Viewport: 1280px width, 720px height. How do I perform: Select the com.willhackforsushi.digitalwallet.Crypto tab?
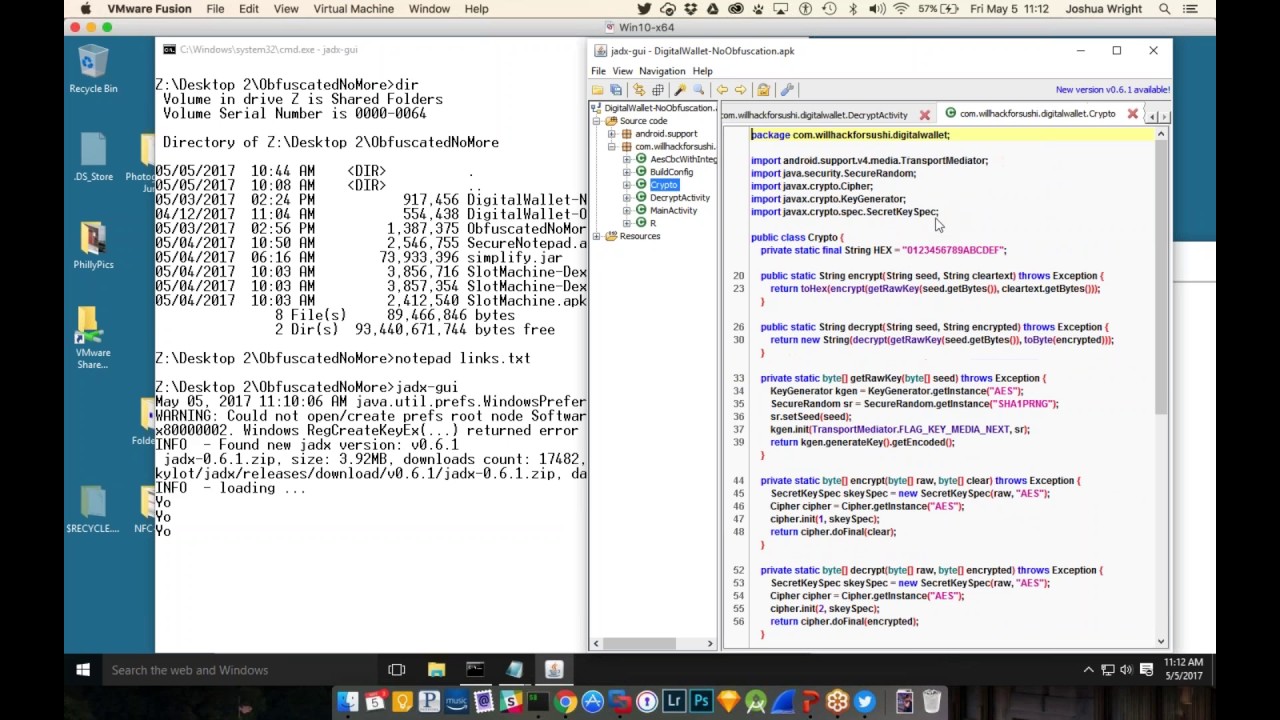1037,114
